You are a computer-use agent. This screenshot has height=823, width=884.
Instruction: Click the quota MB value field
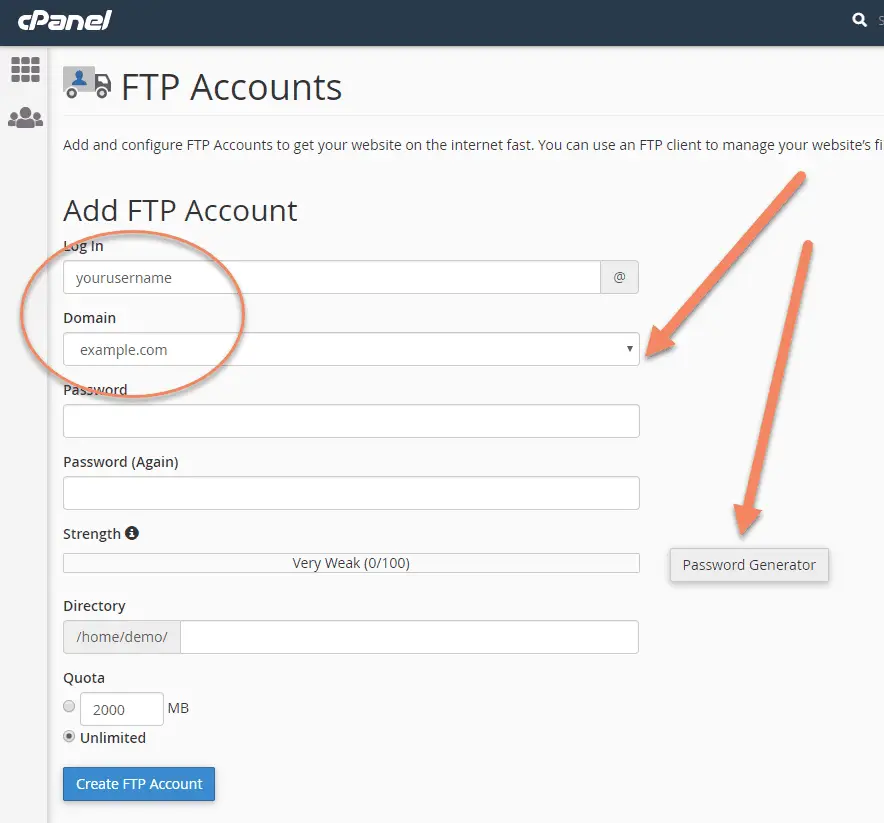point(122,709)
